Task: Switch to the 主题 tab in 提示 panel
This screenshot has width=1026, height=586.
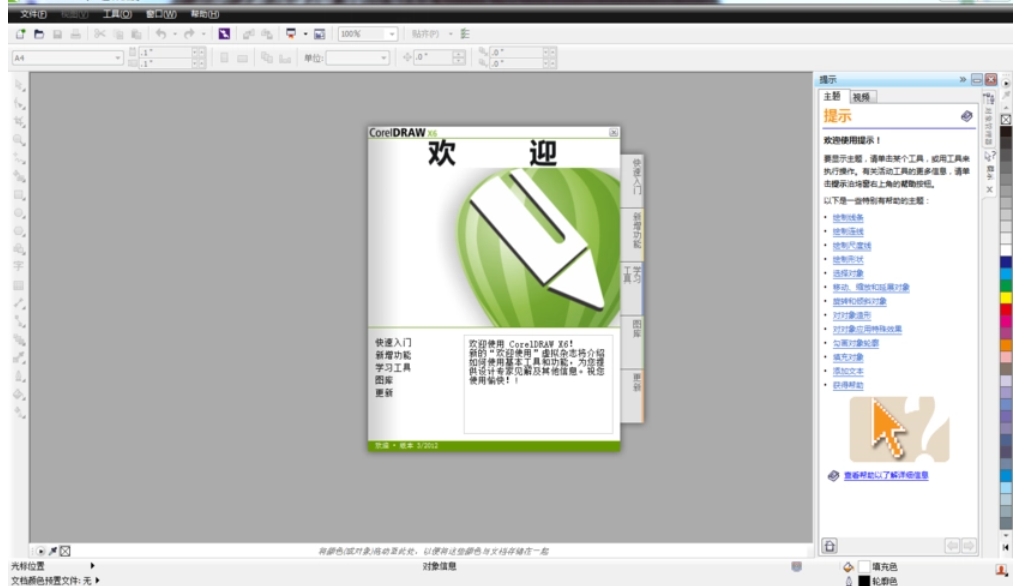Action: click(833, 96)
